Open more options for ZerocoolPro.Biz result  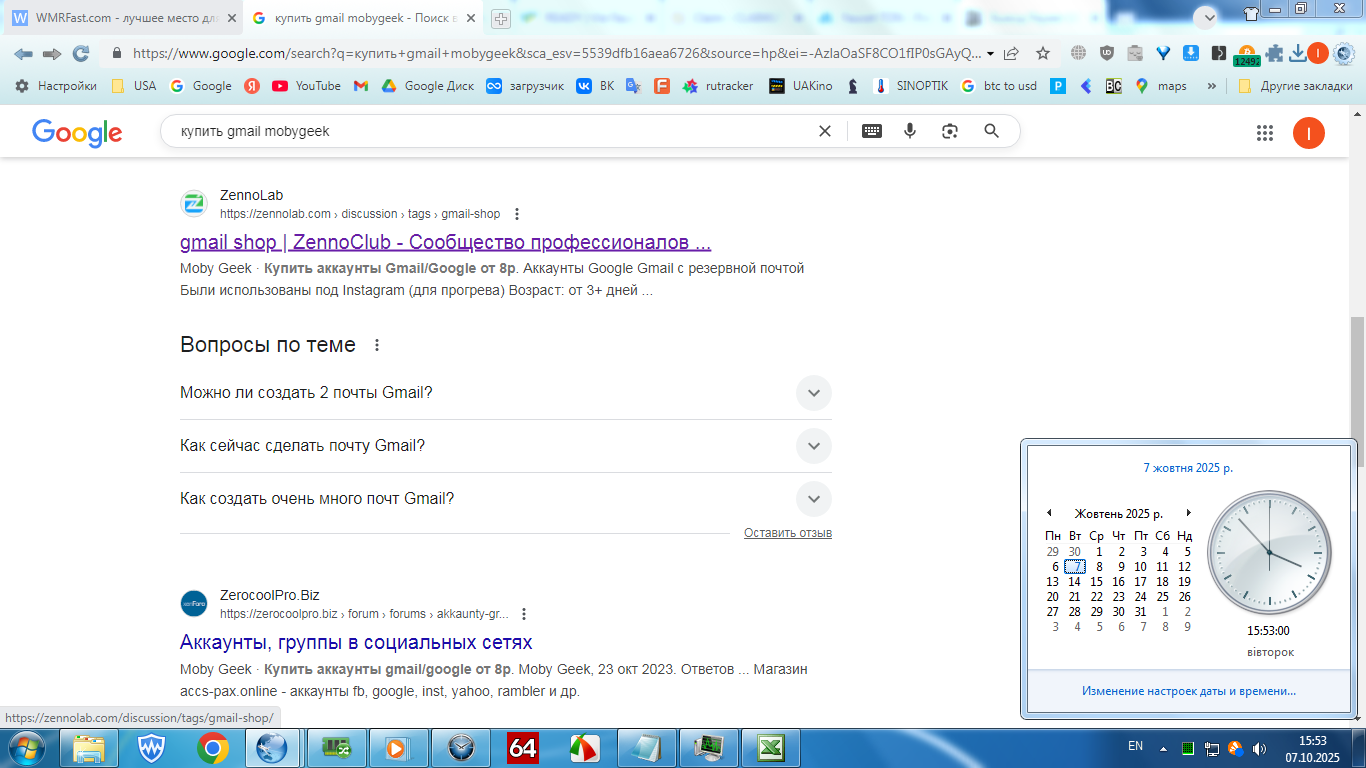tap(524, 614)
